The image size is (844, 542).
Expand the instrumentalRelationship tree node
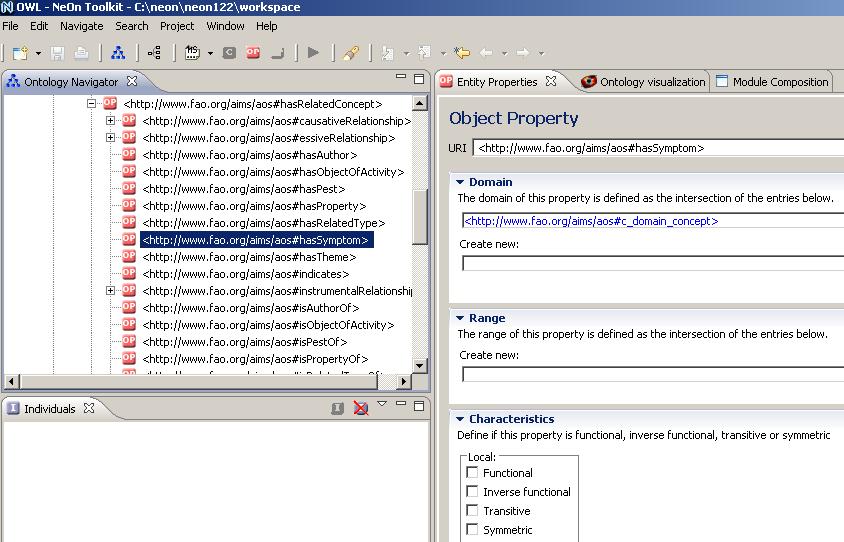click(110, 291)
